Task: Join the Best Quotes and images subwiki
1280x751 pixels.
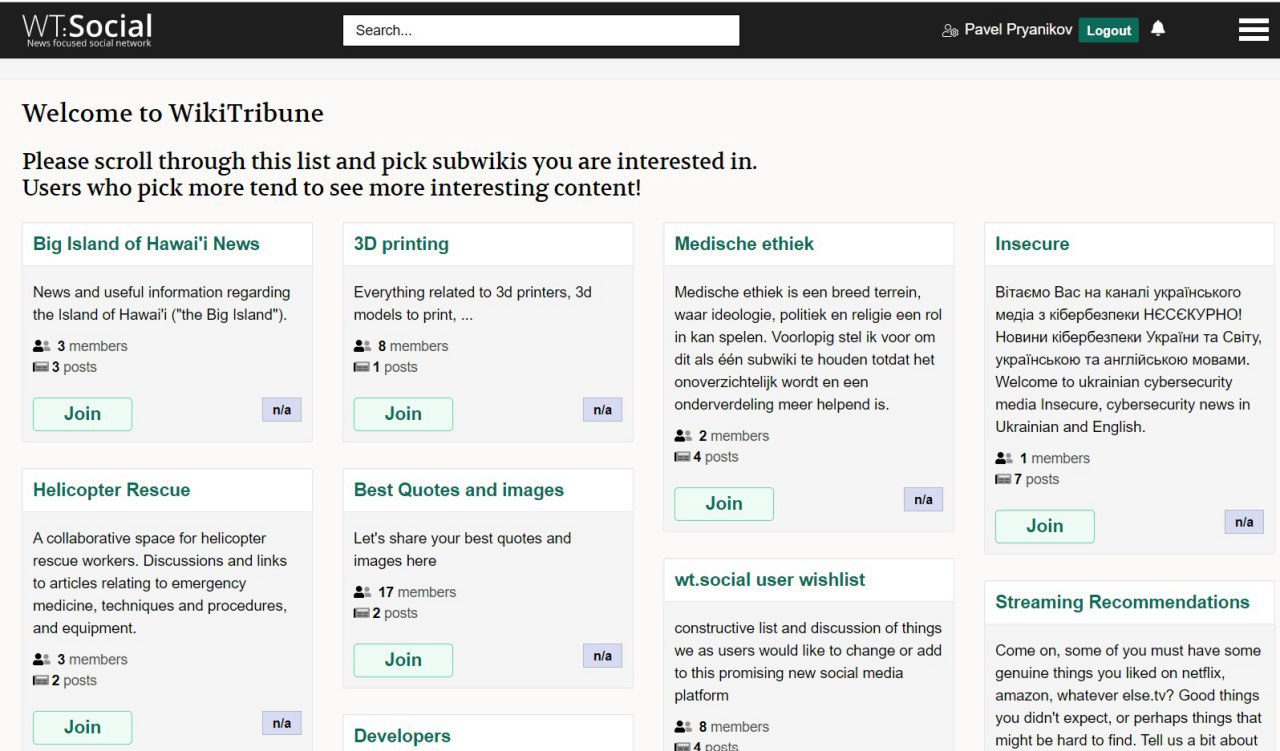Action: (x=403, y=660)
